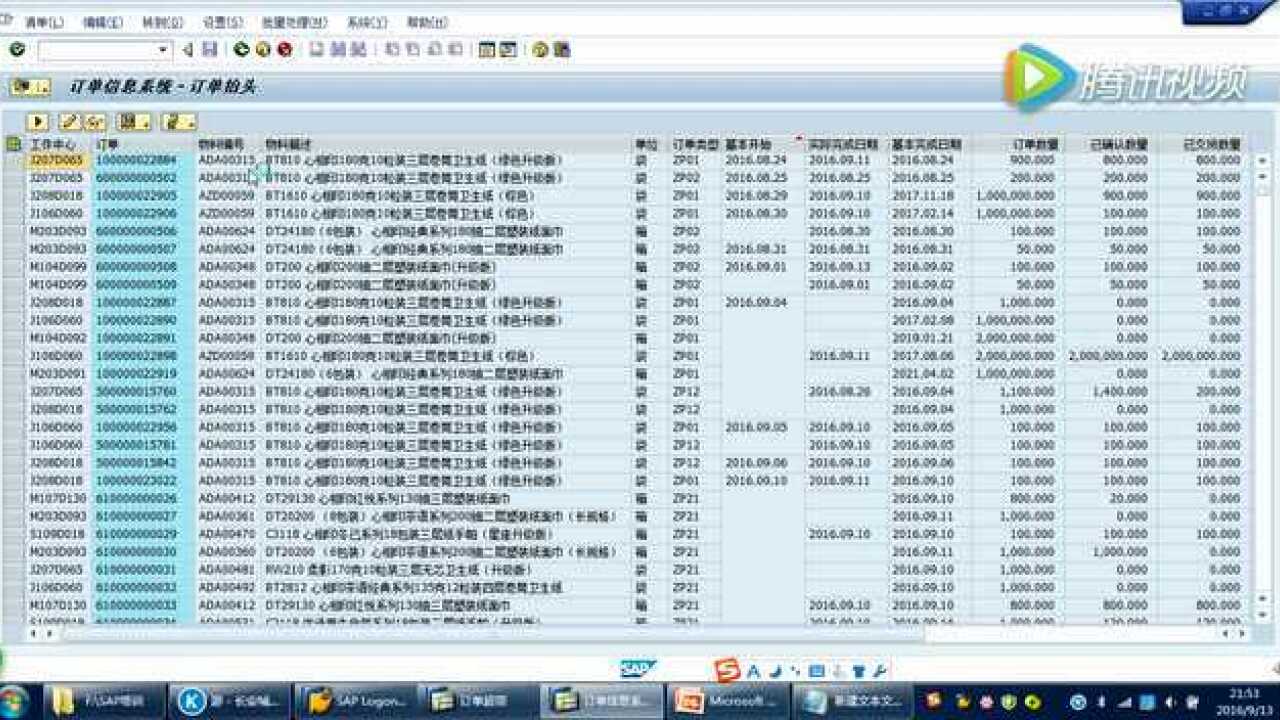Go back with the green Back arrow
Viewport: 1280px width, 720px height.
click(x=241, y=49)
